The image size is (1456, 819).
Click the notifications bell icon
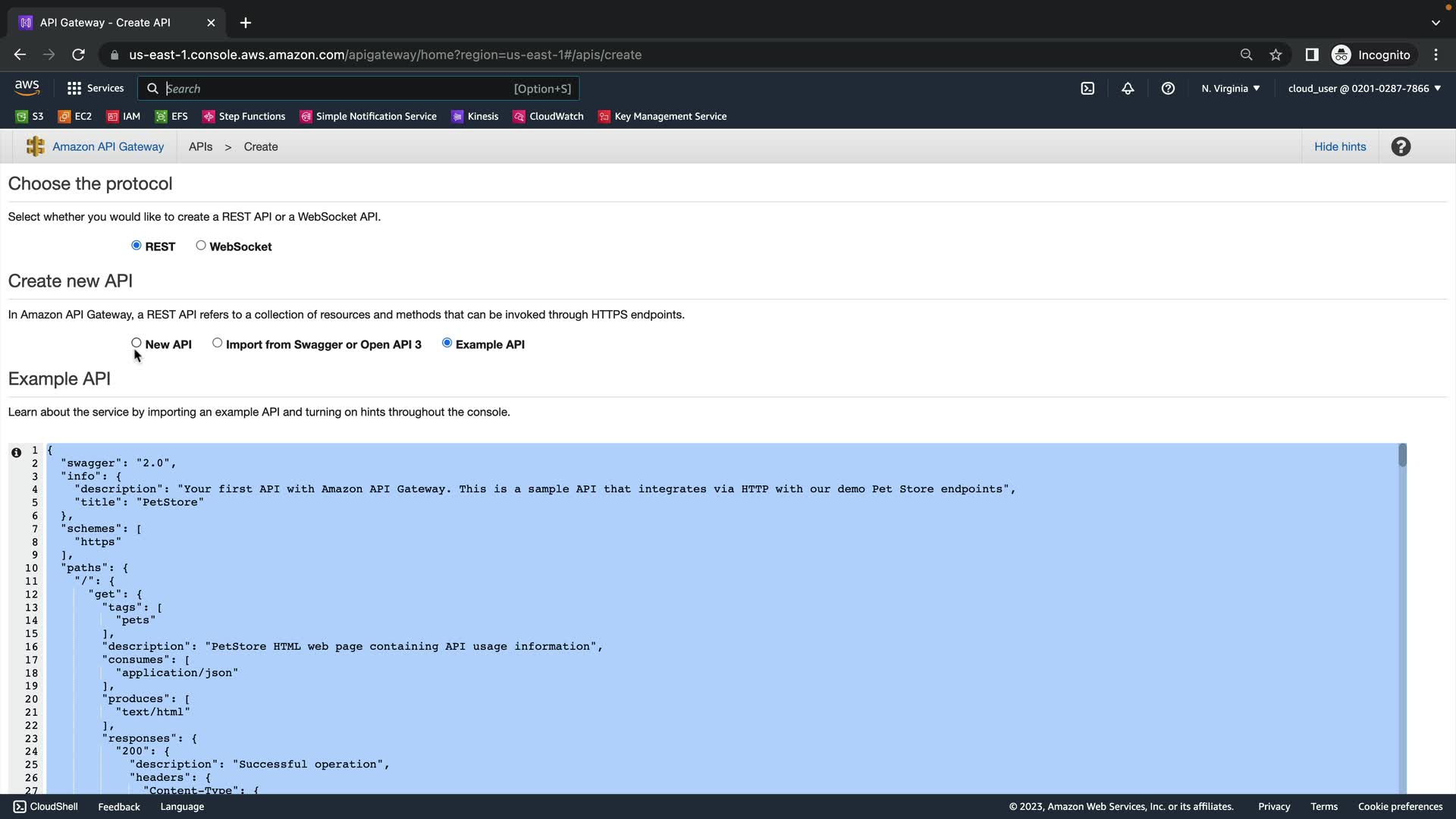pyautogui.click(x=1128, y=89)
